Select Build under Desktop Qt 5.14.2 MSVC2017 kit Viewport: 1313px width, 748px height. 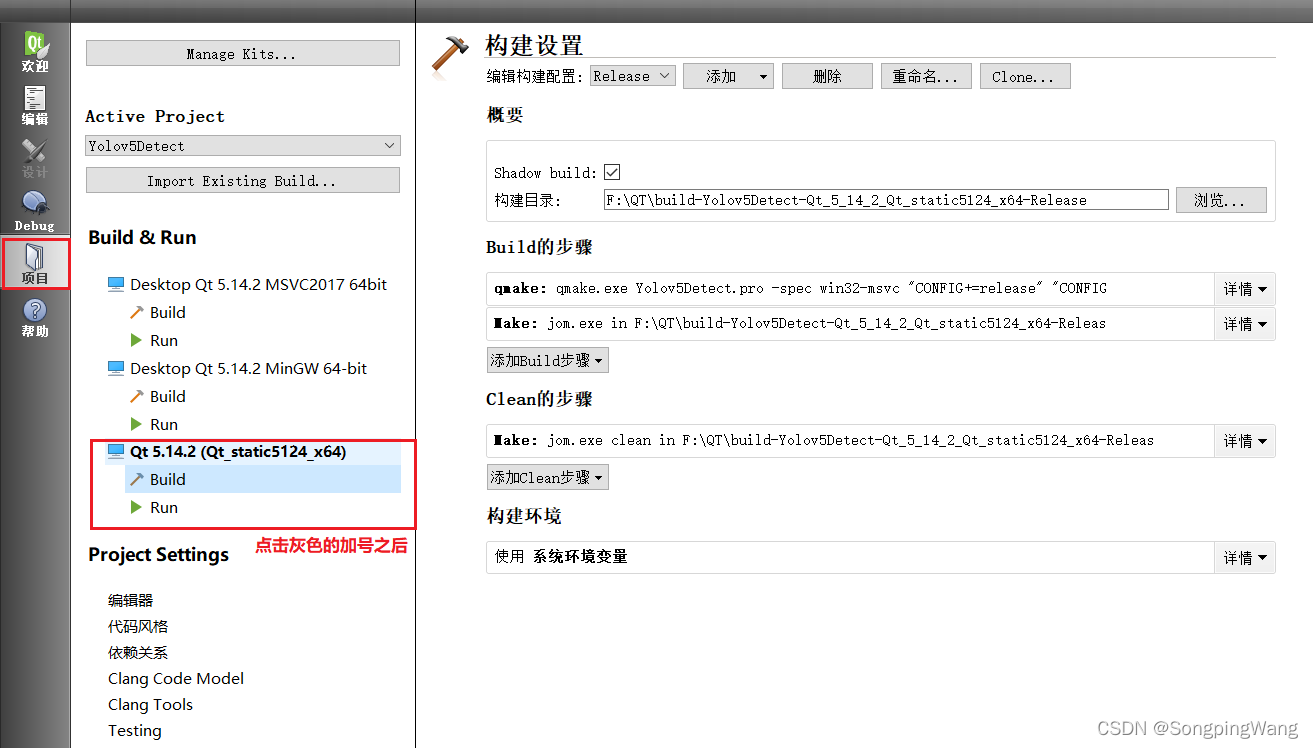point(166,312)
